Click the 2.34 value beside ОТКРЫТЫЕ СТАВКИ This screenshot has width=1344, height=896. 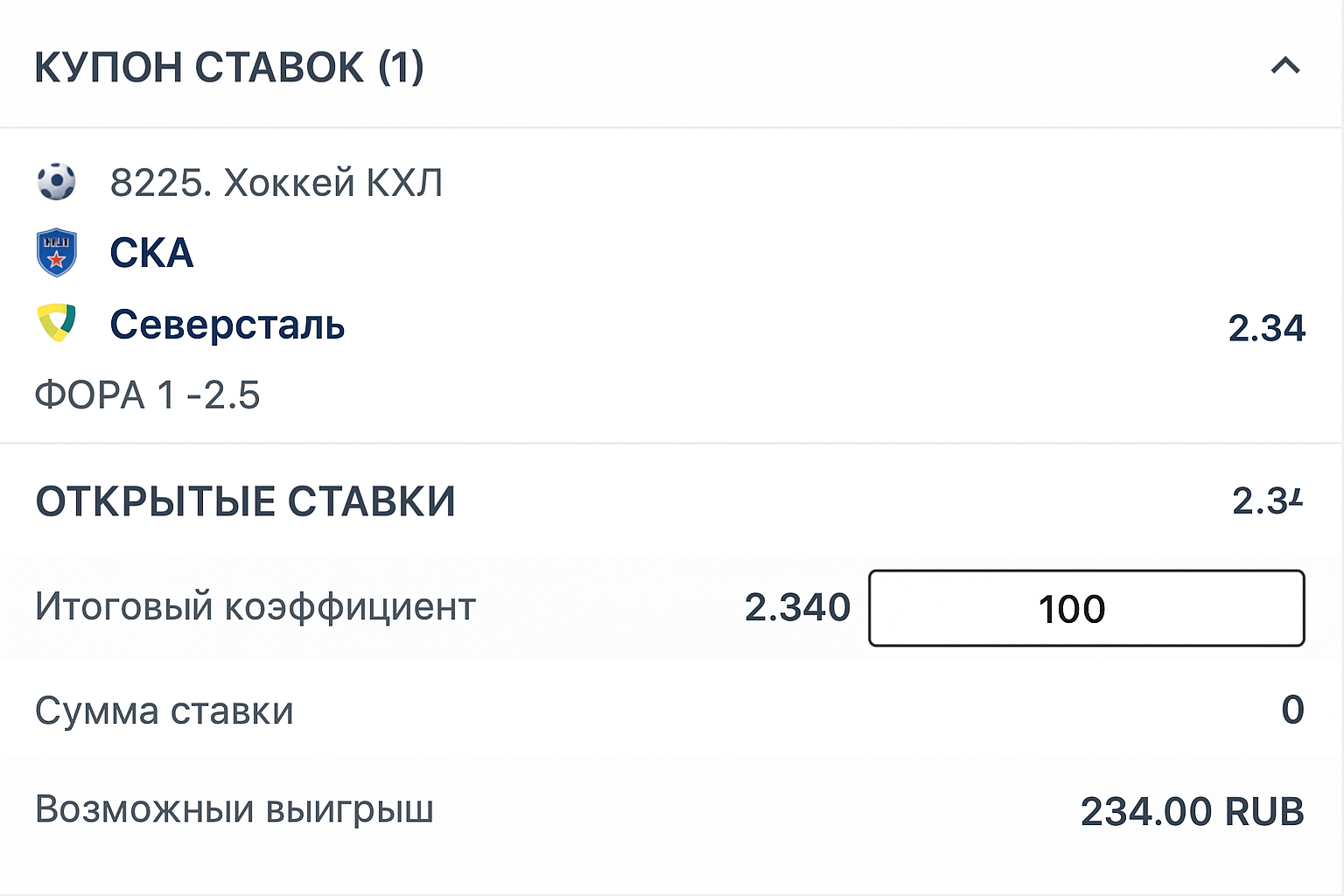click(x=1267, y=501)
